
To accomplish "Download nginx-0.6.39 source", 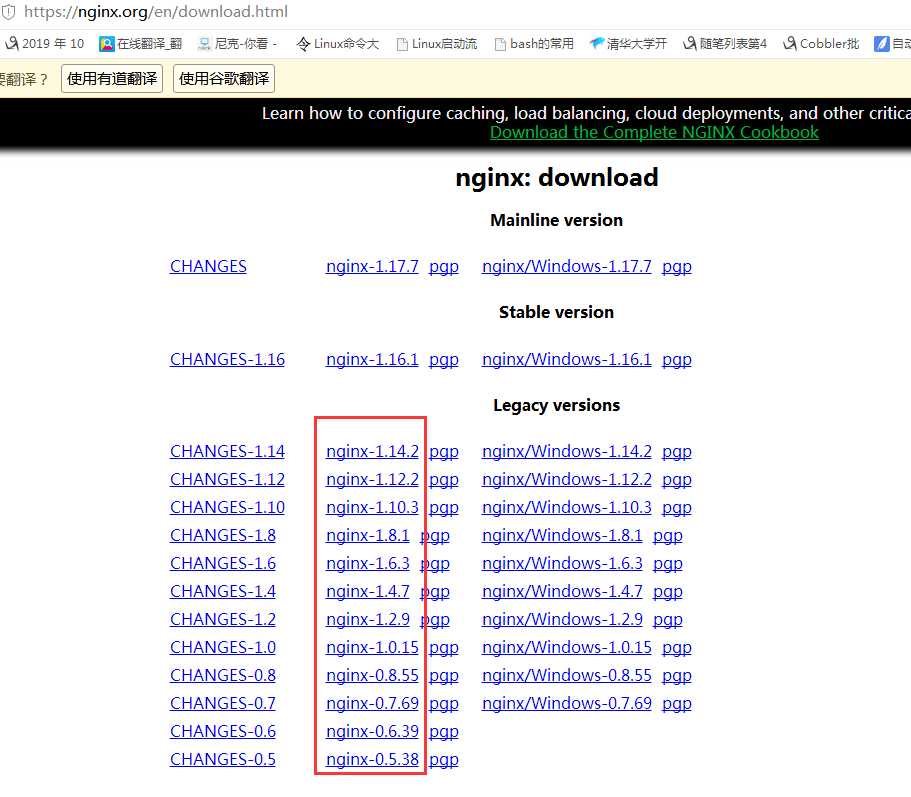I will coord(372,731).
